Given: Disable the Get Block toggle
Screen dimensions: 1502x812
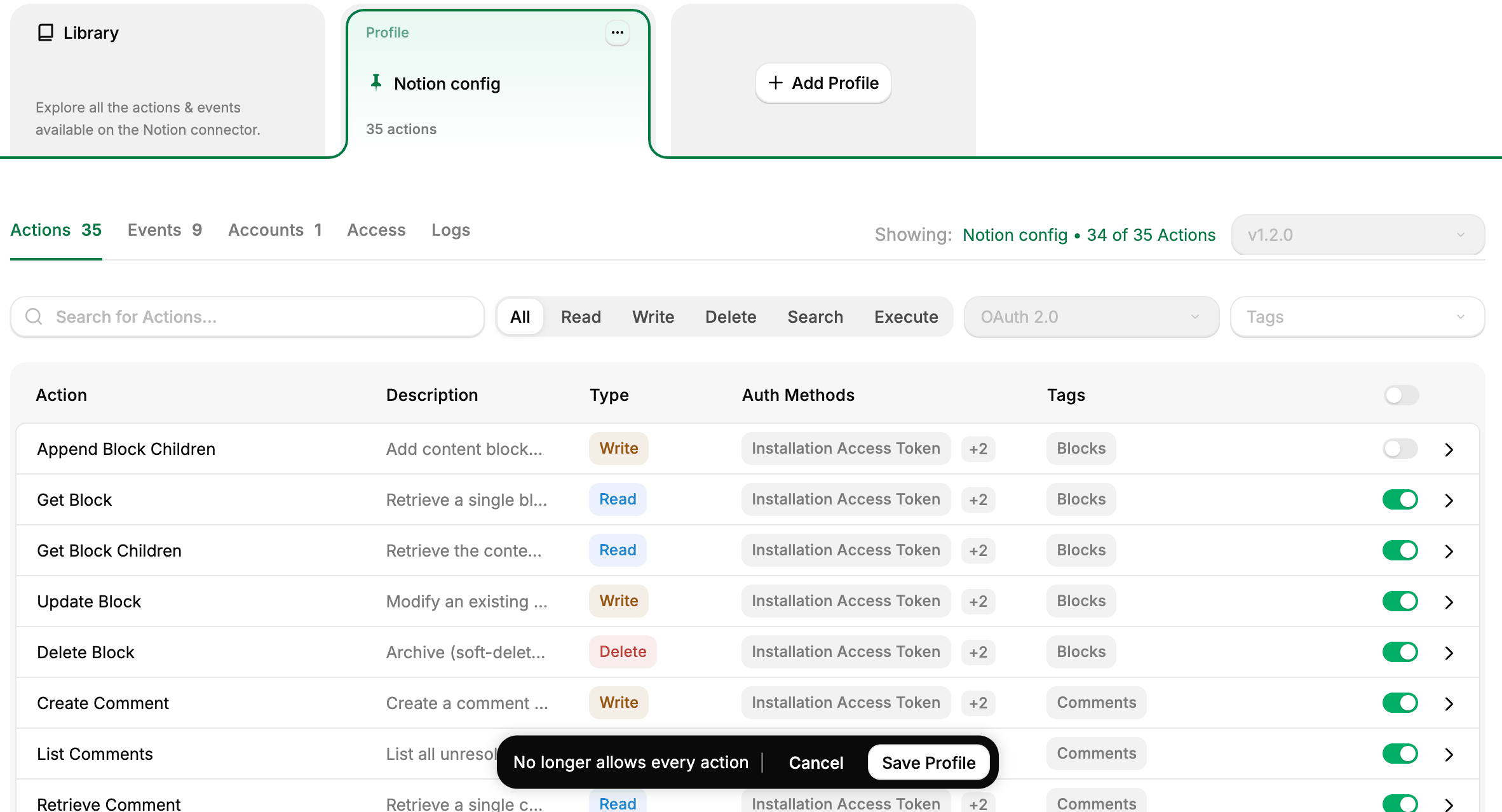Looking at the screenshot, I should (1400, 499).
